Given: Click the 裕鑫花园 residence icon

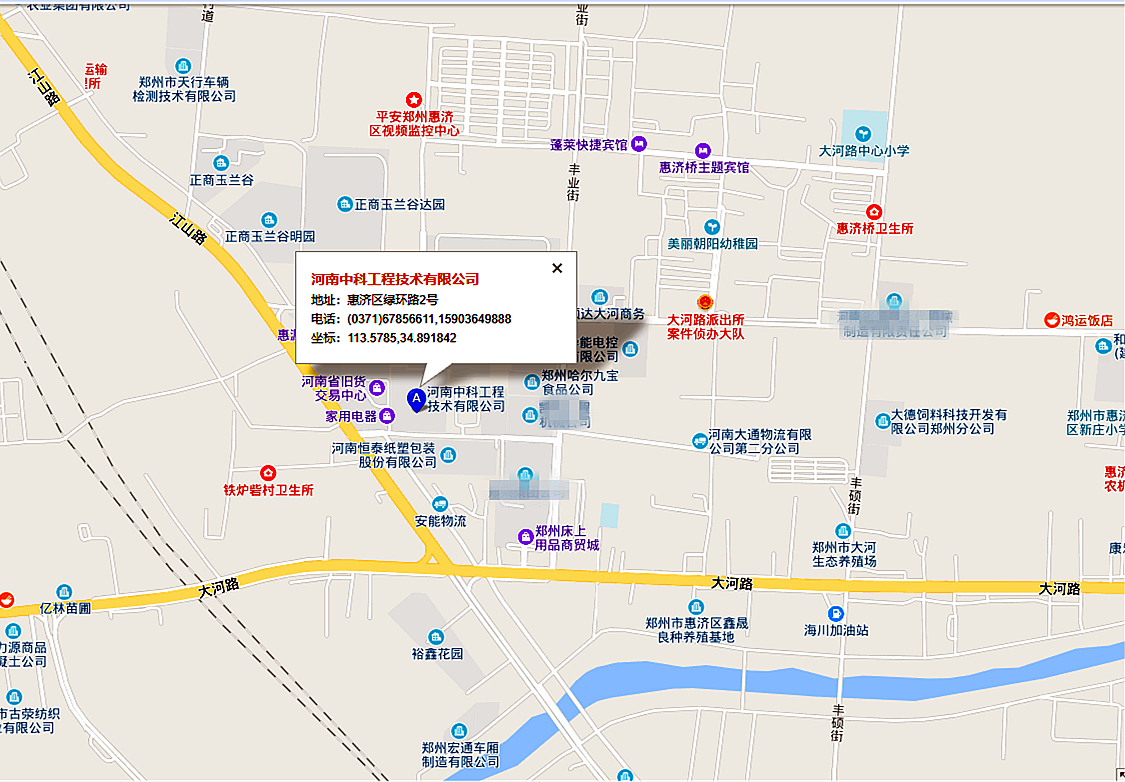Looking at the screenshot, I should point(436,637).
